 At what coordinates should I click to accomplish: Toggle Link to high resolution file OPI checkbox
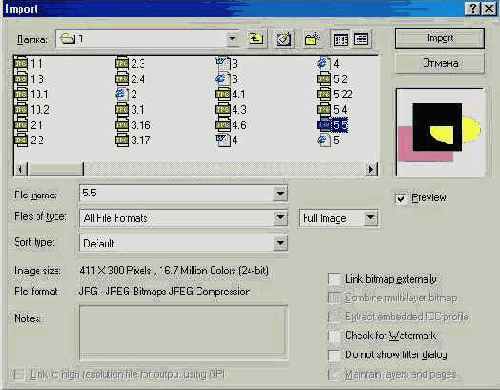(18, 374)
